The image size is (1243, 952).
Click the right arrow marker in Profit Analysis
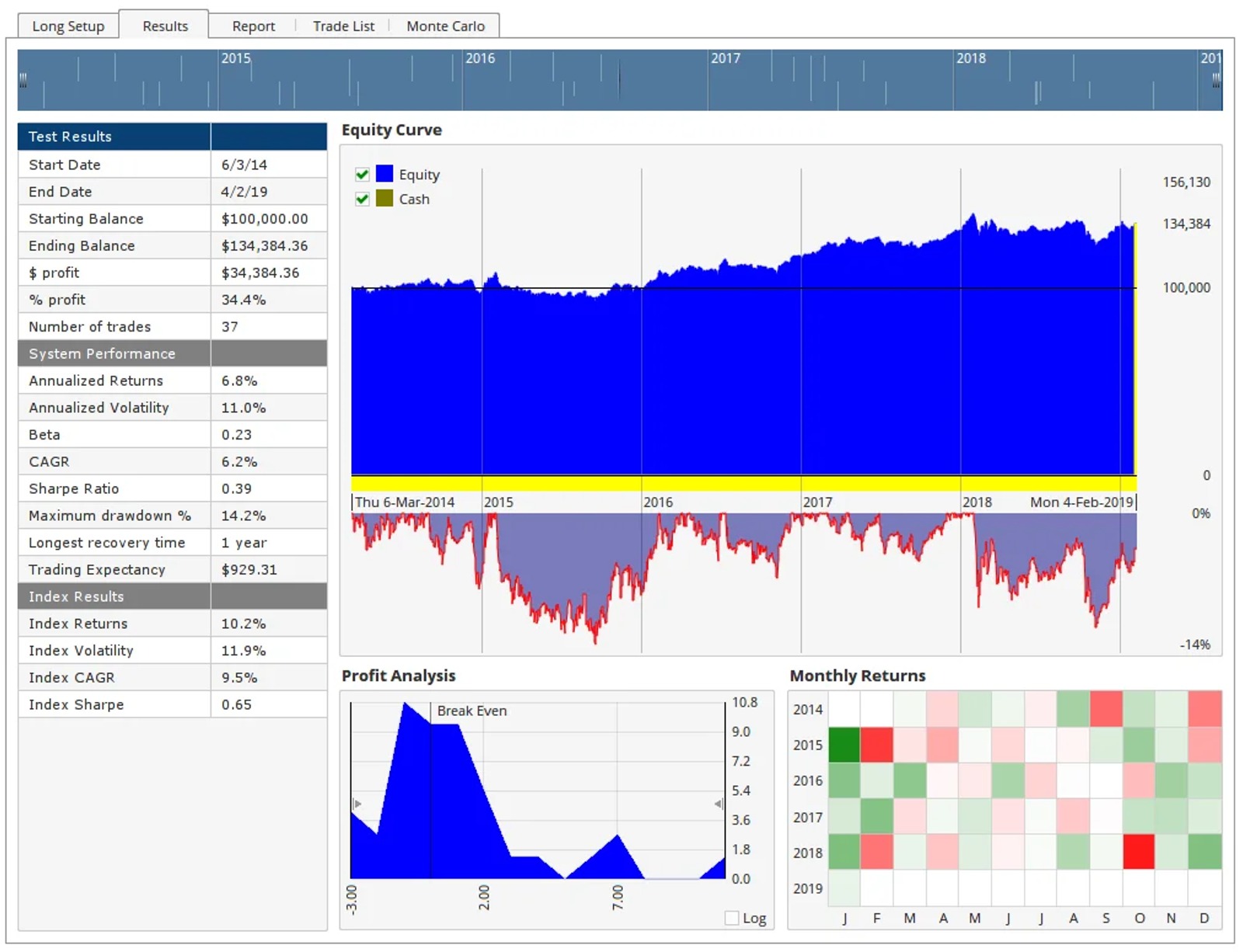(x=719, y=804)
